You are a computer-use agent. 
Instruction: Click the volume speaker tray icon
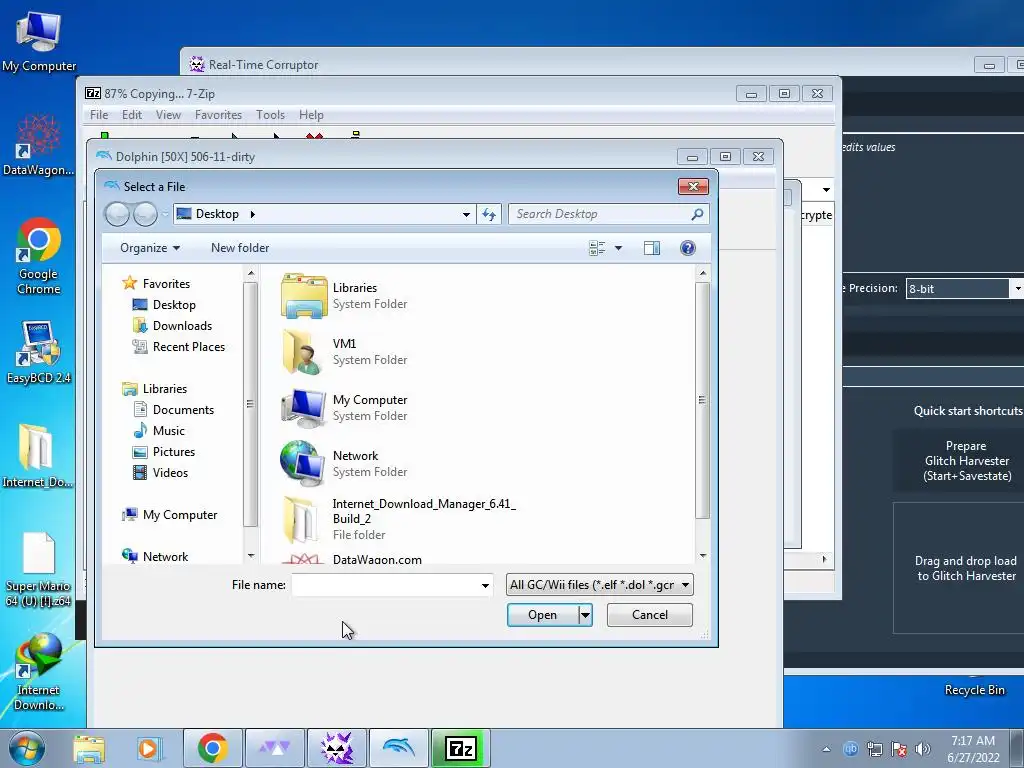click(922, 749)
